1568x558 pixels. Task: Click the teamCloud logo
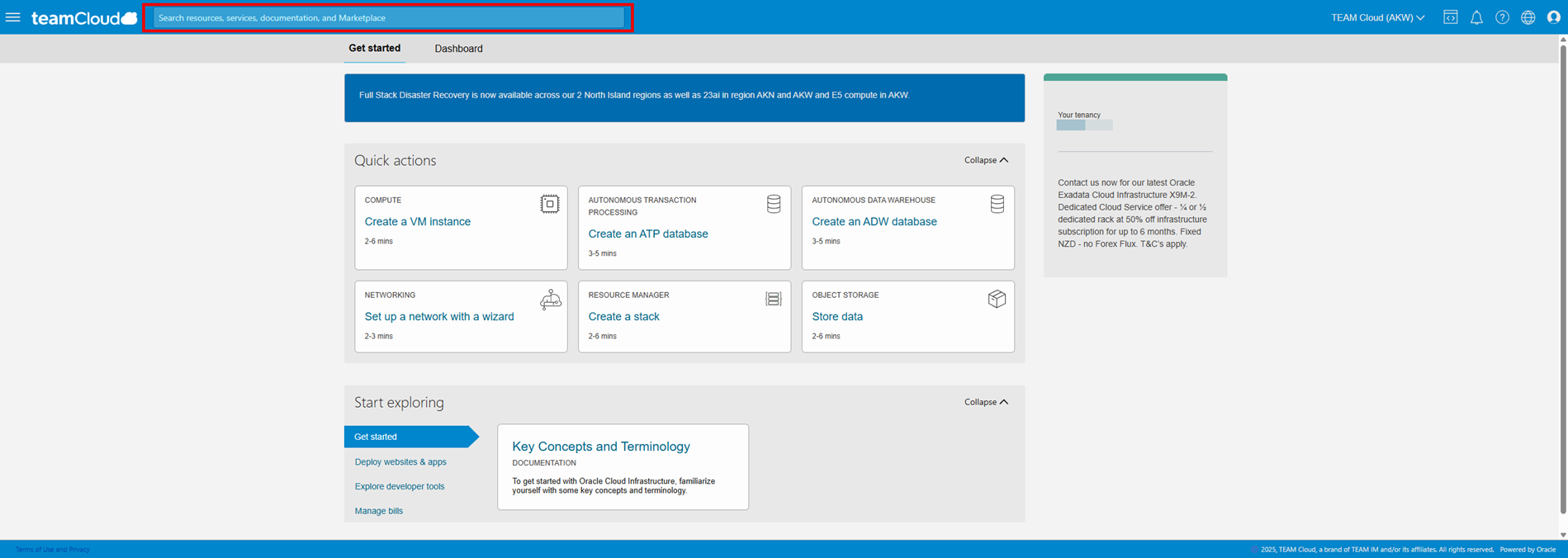(x=84, y=17)
